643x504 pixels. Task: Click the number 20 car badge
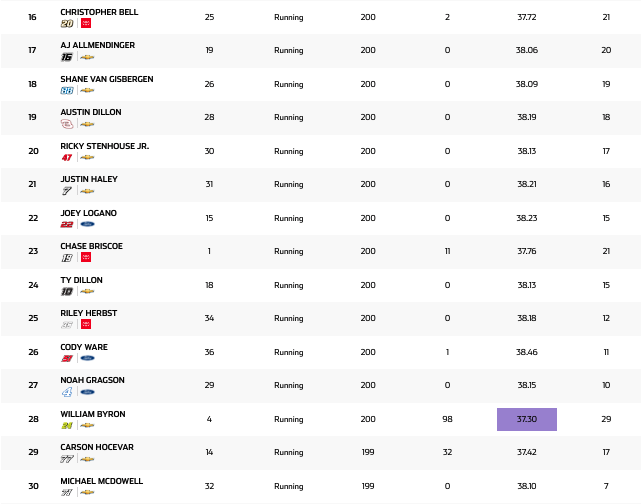pos(67,23)
